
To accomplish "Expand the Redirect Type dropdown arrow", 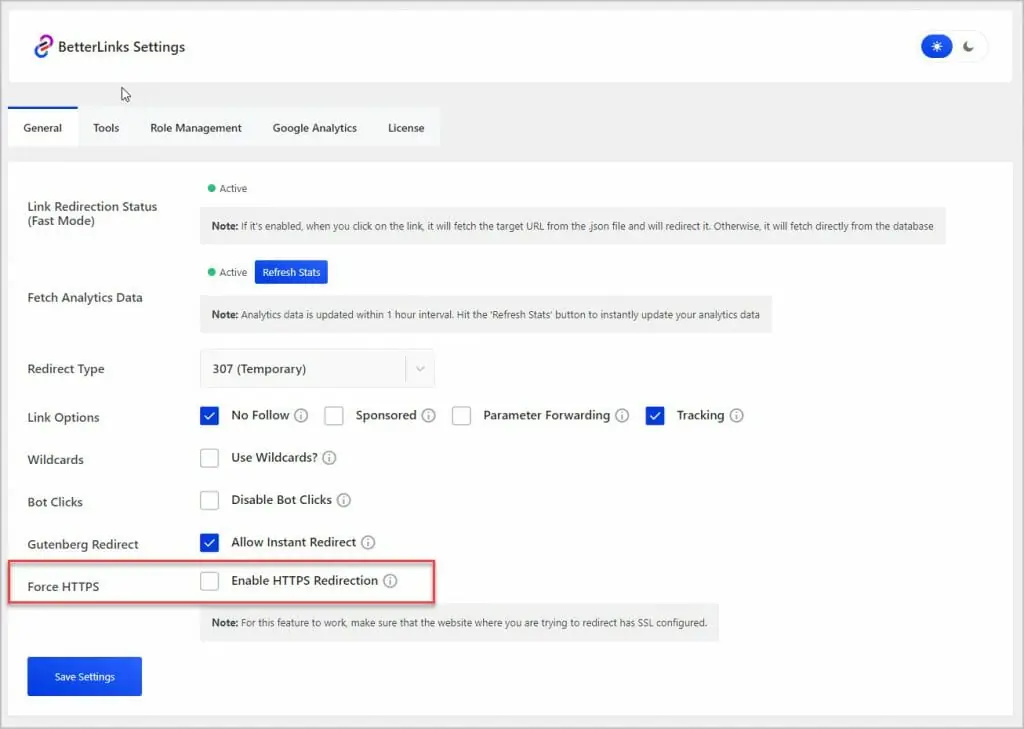I will coord(421,369).
